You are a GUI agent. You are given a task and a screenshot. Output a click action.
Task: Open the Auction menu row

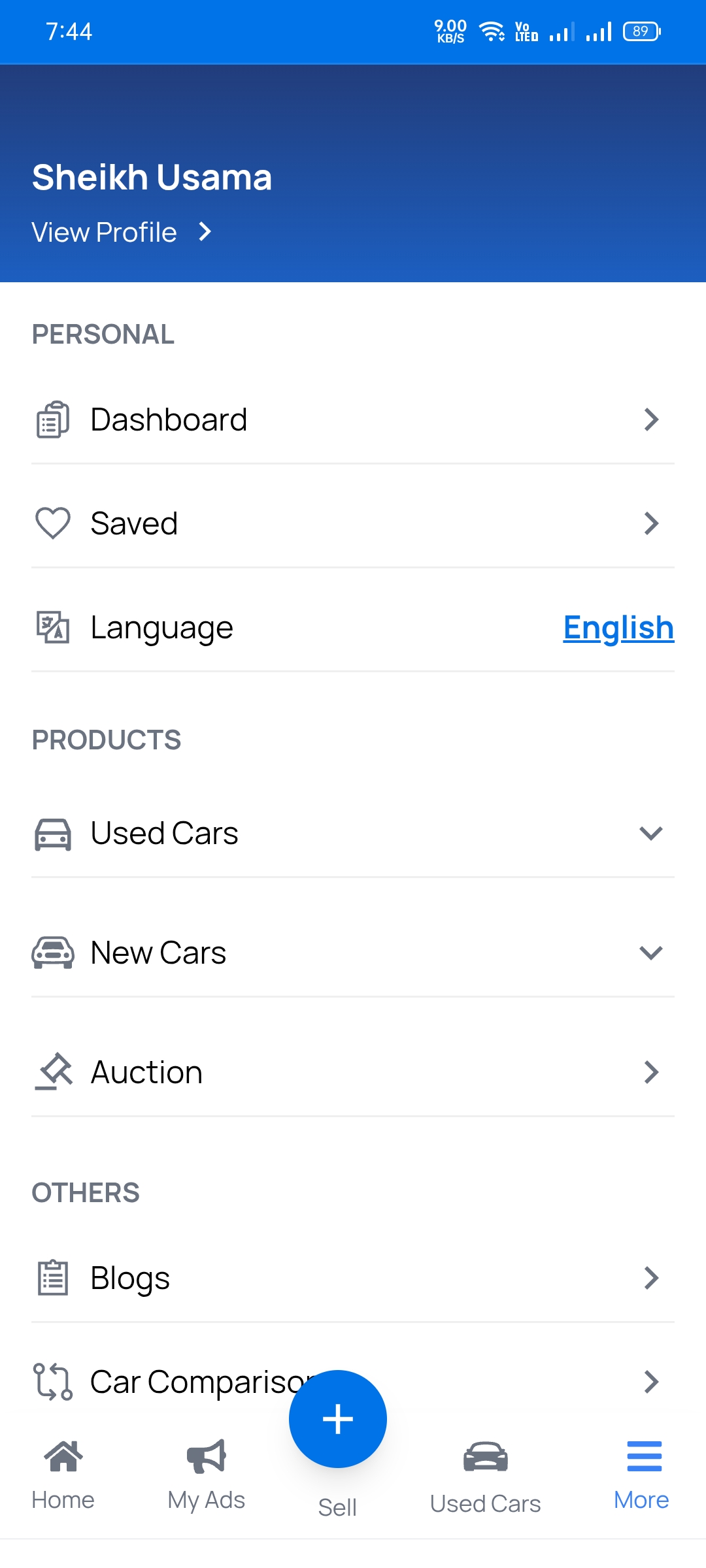[x=353, y=1072]
